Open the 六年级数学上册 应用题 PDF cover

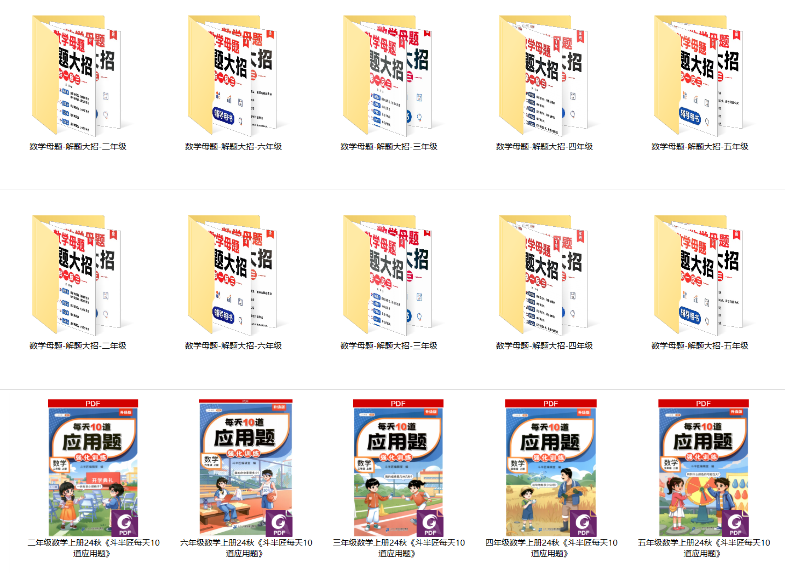click(245, 467)
